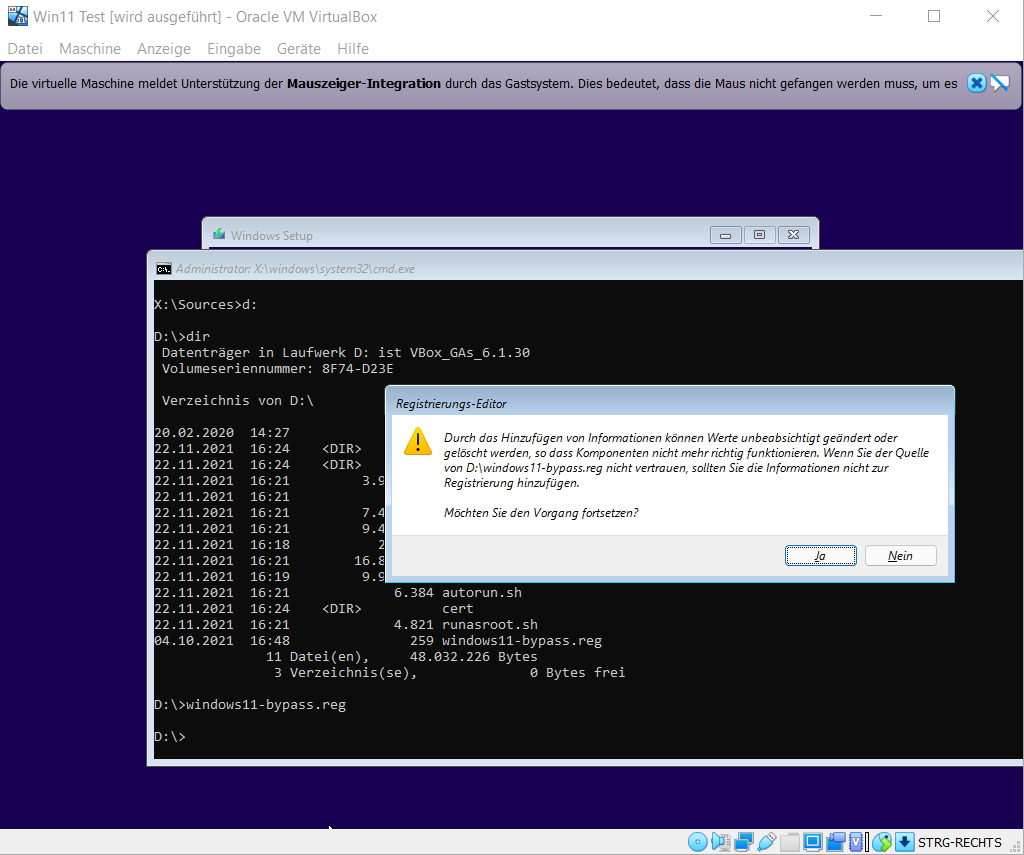Click the optical disk status icon
Screen dimensions: 1024x855
[x=697, y=842]
